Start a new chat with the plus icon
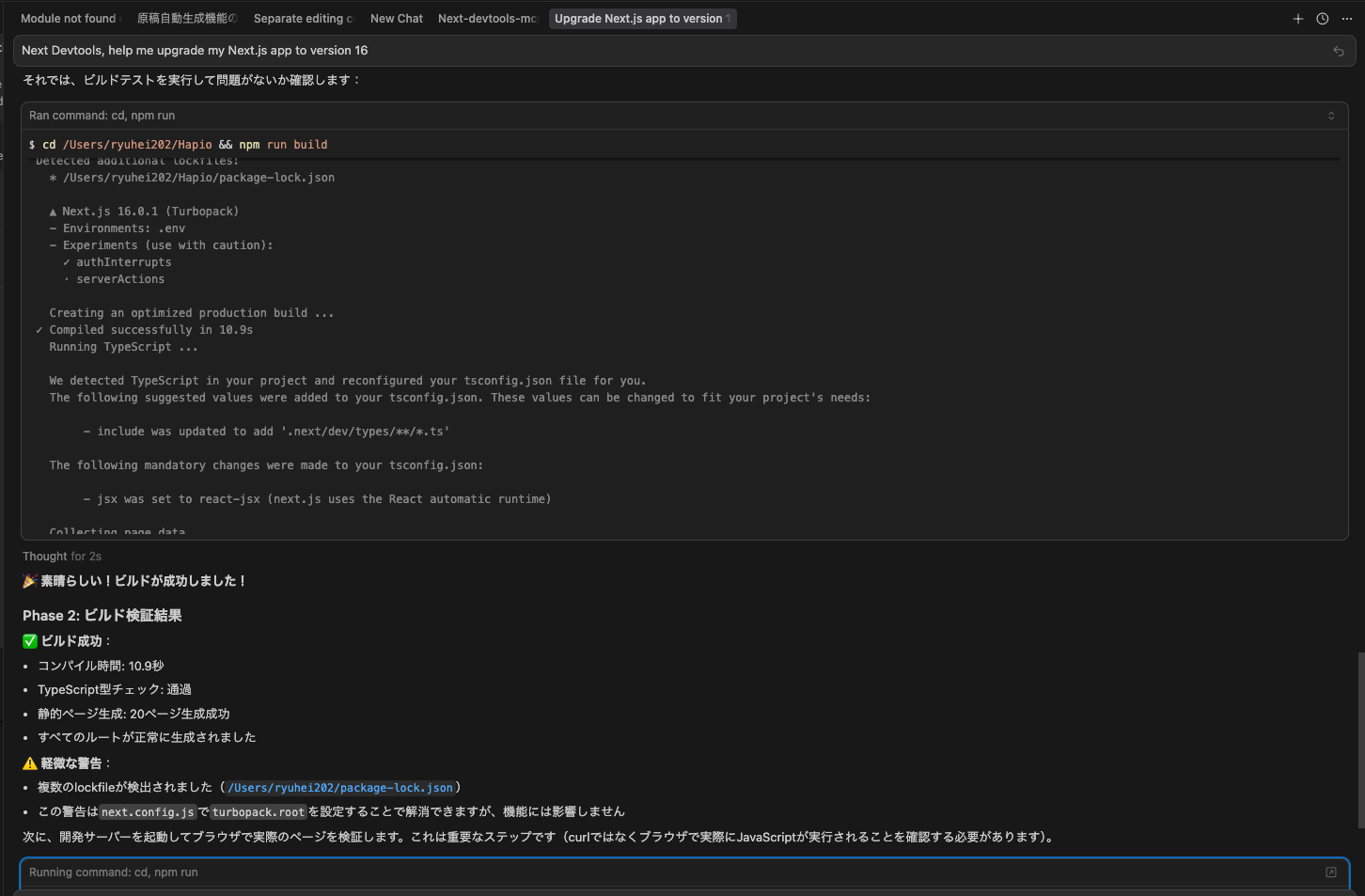 pos(1298,19)
